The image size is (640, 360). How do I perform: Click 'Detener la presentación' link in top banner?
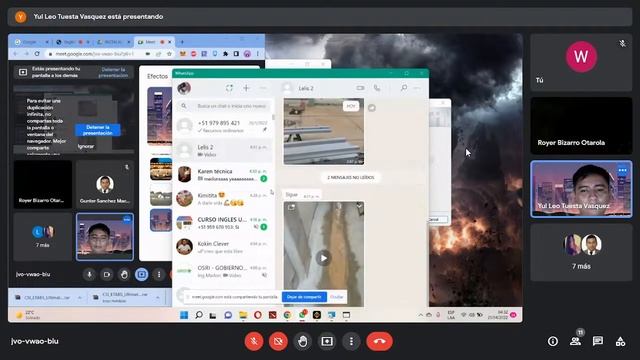(113, 72)
